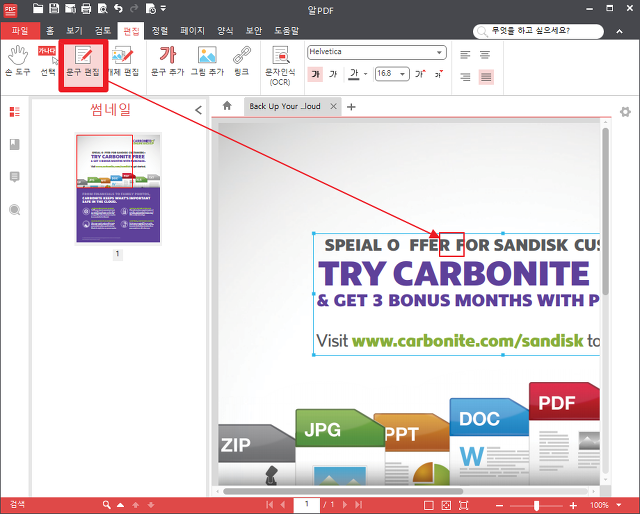Screen dimensions: 640x514
Task: Zoom in with plus button
Action: (573, 505)
